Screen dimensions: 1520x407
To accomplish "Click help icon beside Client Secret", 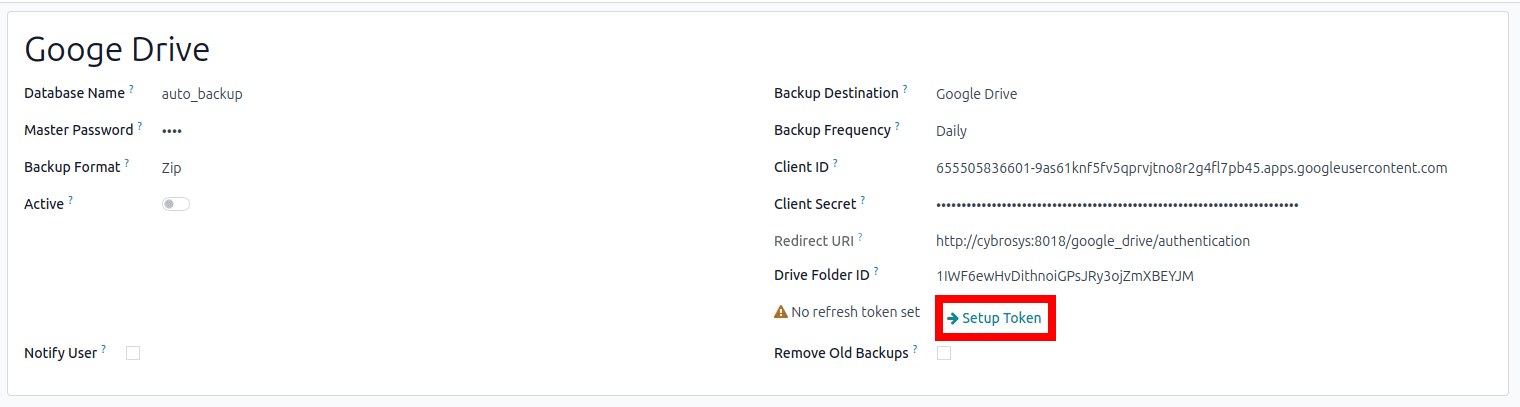I will click(863, 201).
